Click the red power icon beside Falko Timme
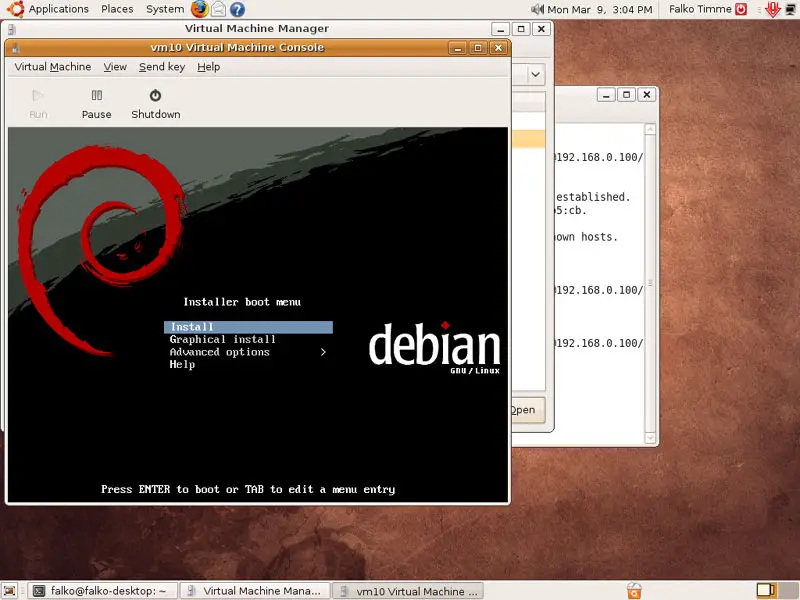 741,9
